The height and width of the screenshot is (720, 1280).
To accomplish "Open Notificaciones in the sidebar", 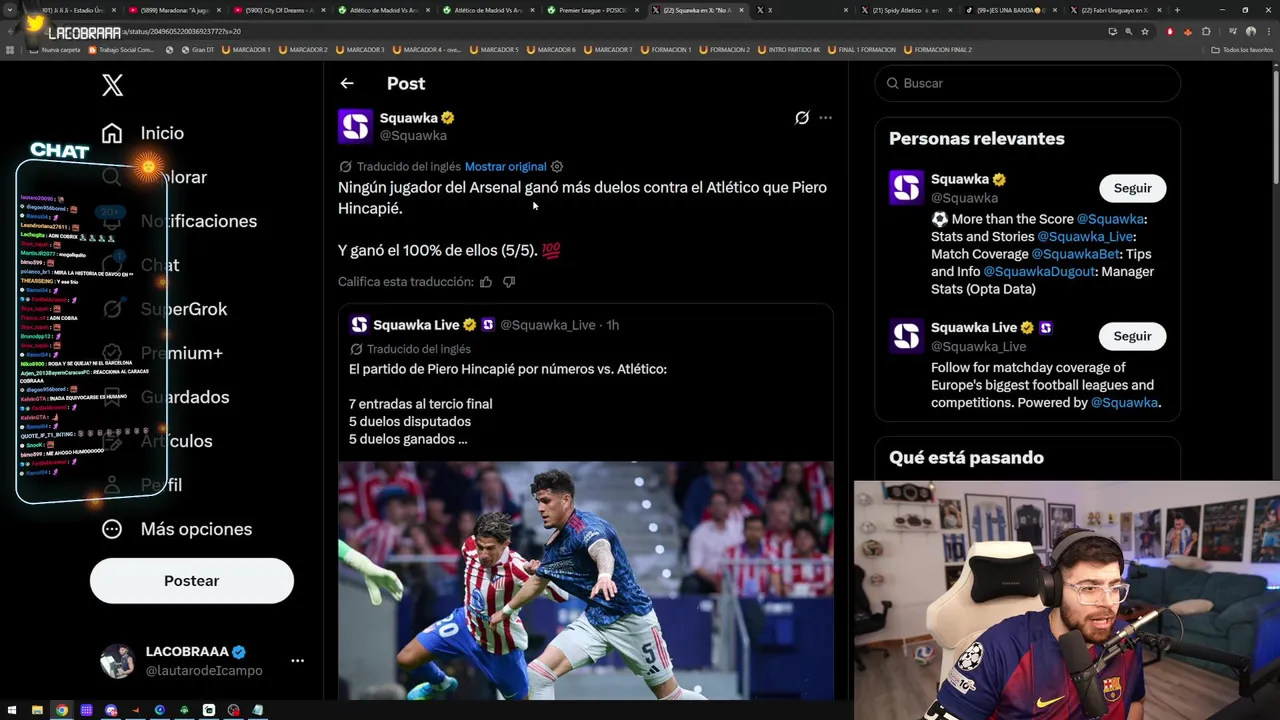I will tap(180, 221).
